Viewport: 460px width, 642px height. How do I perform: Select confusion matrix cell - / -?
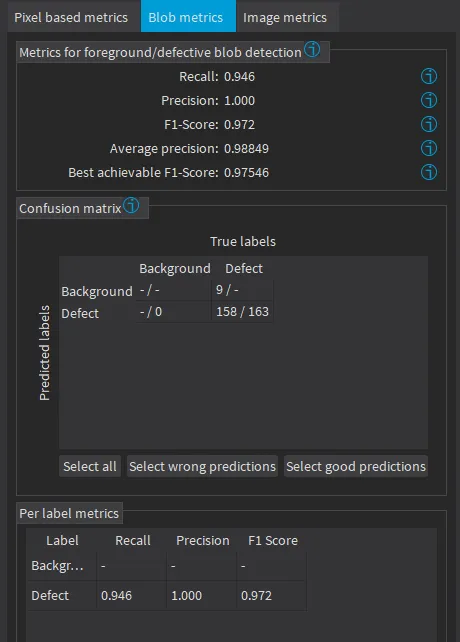tap(174, 290)
